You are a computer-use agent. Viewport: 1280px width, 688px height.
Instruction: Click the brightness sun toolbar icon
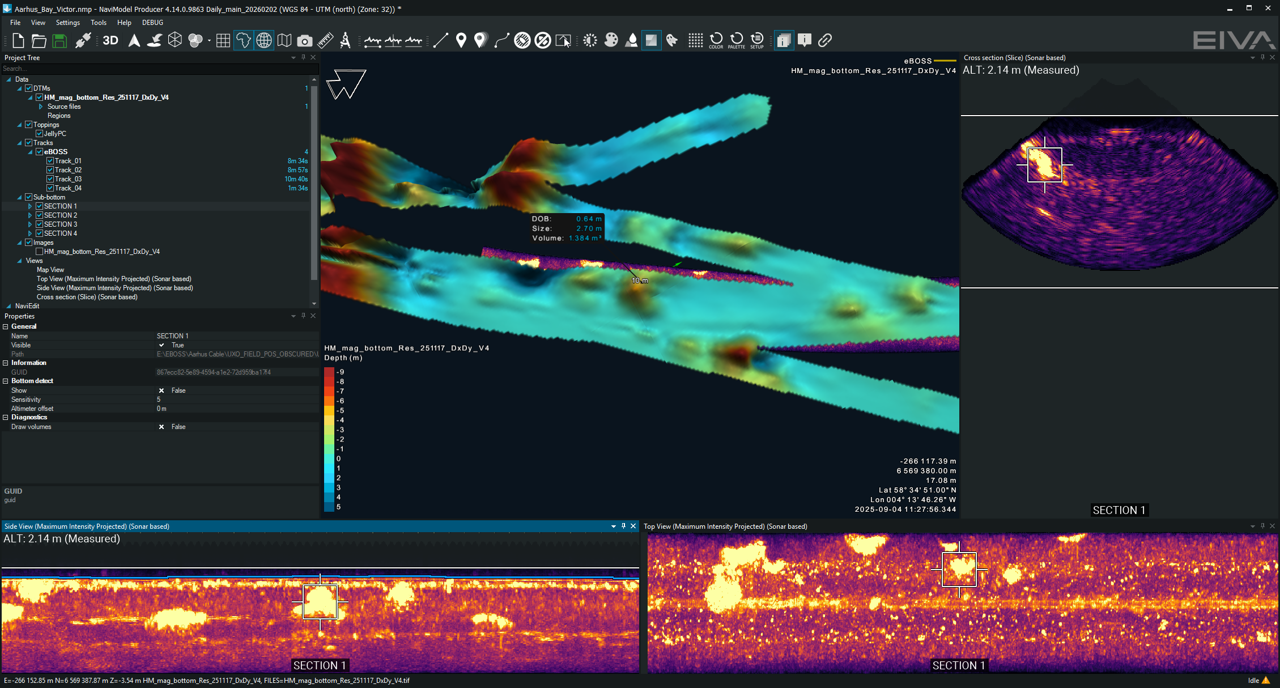tap(590, 41)
